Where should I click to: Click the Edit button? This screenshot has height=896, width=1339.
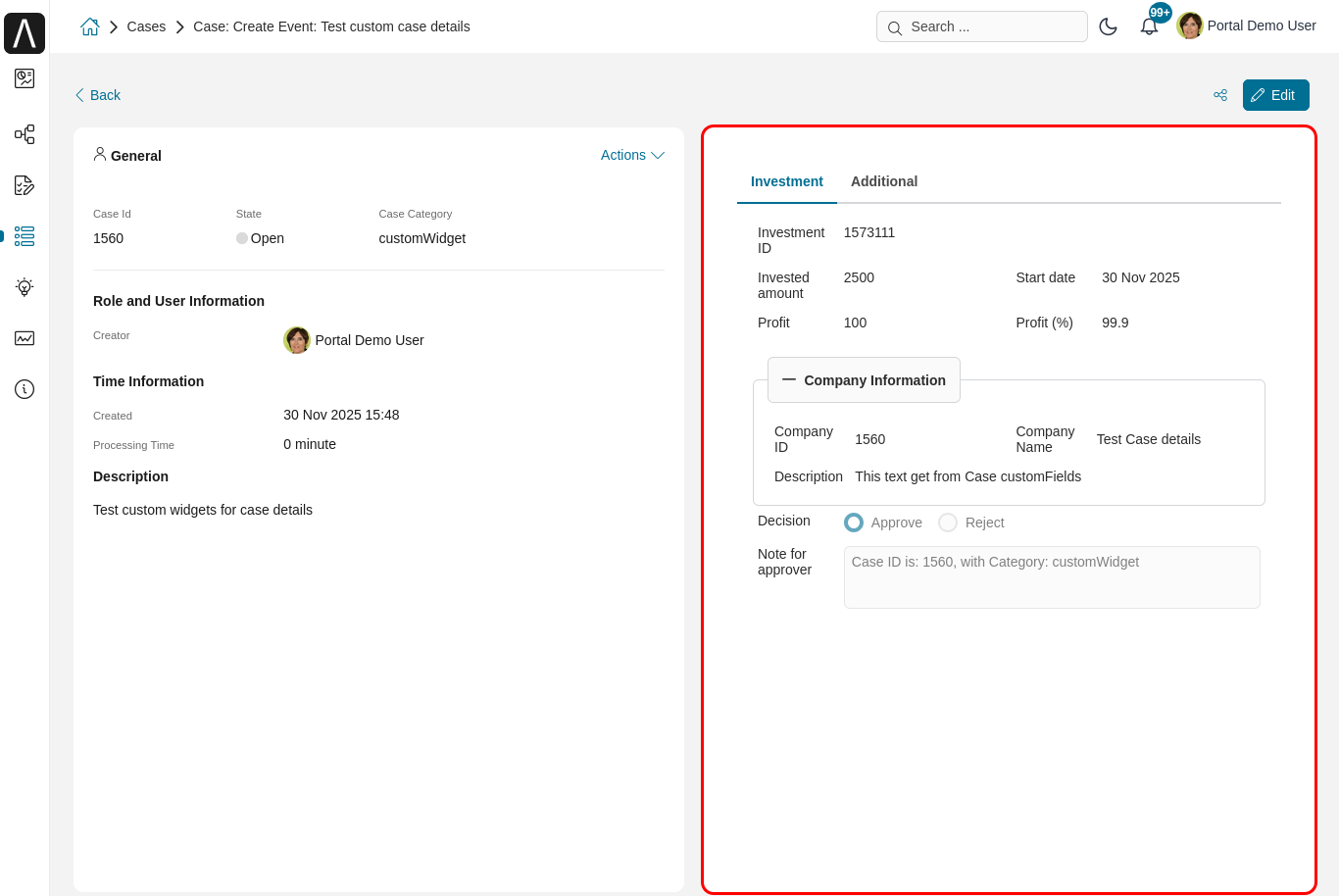1275,95
